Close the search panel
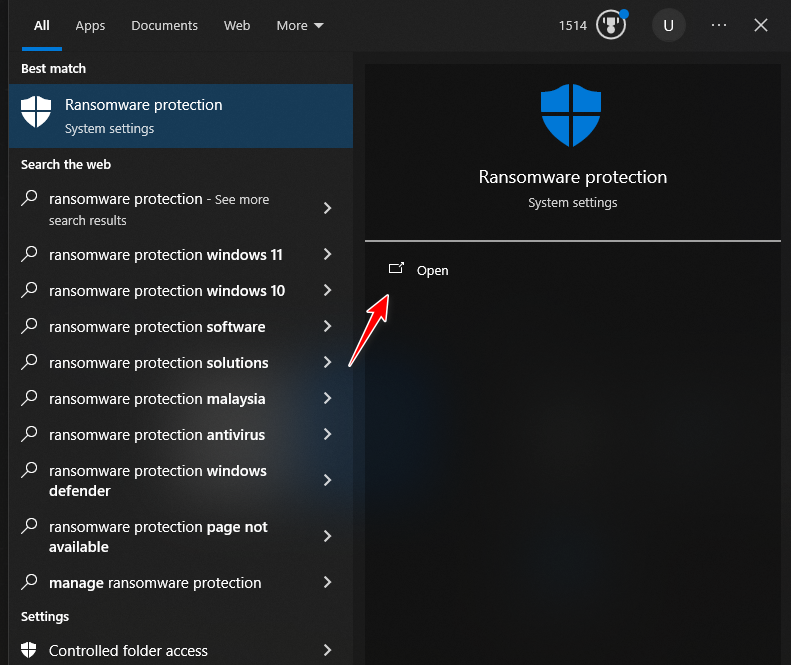Image resolution: width=791 pixels, height=665 pixels. [x=761, y=25]
